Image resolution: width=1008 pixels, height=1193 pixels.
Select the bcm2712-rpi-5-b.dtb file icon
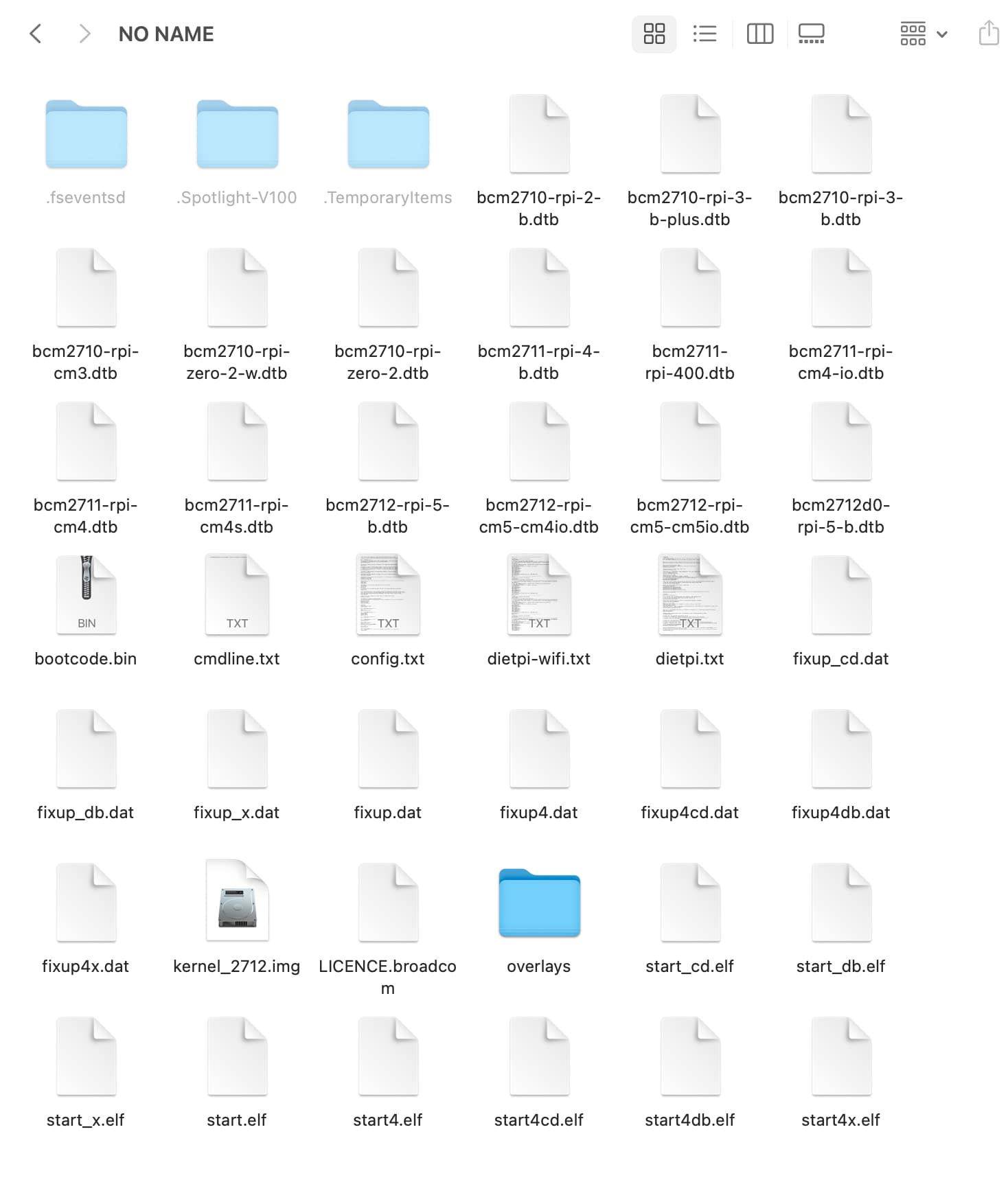(389, 441)
